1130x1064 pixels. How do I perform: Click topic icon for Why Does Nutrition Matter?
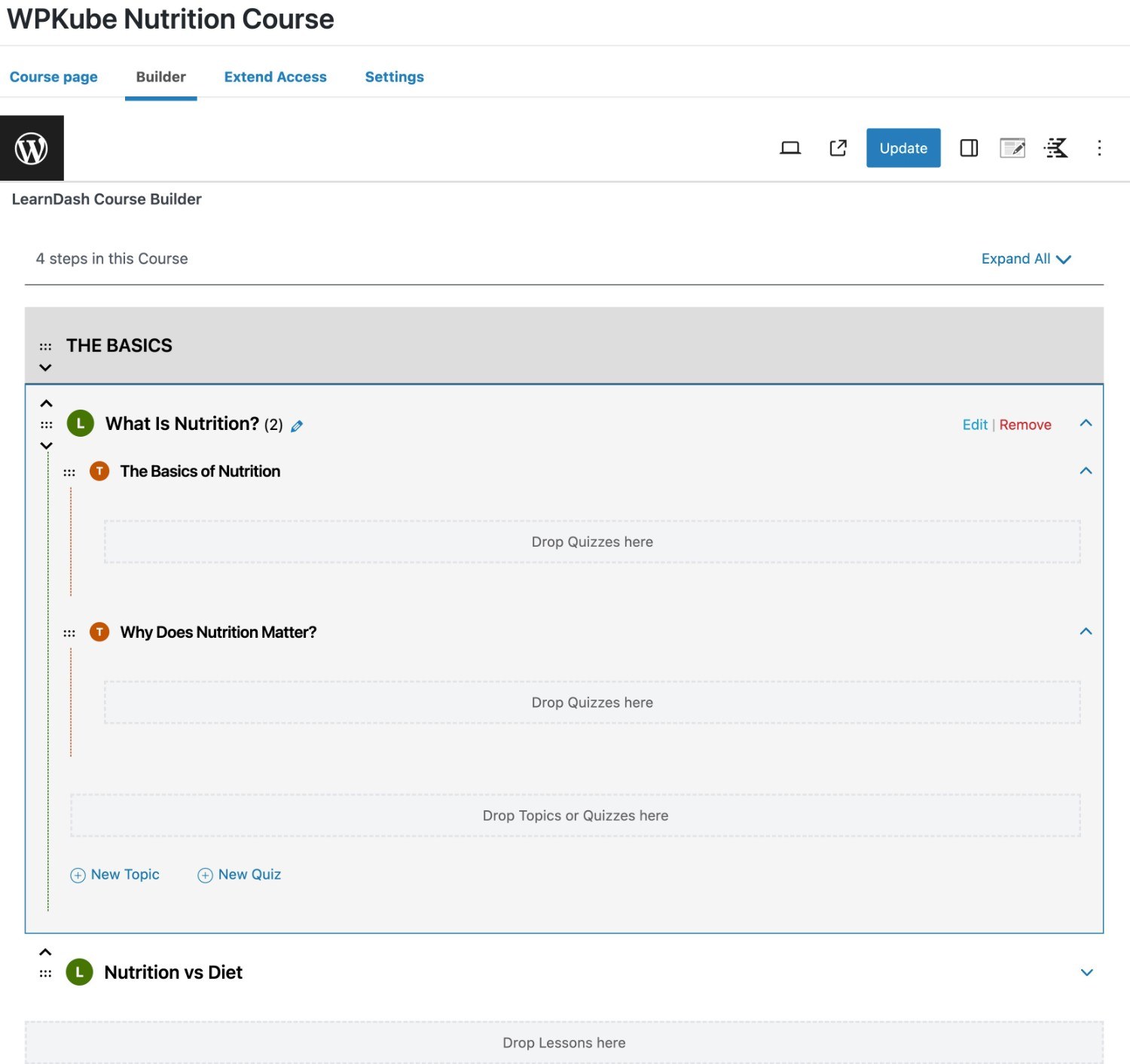pyautogui.click(x=99, y=632)
